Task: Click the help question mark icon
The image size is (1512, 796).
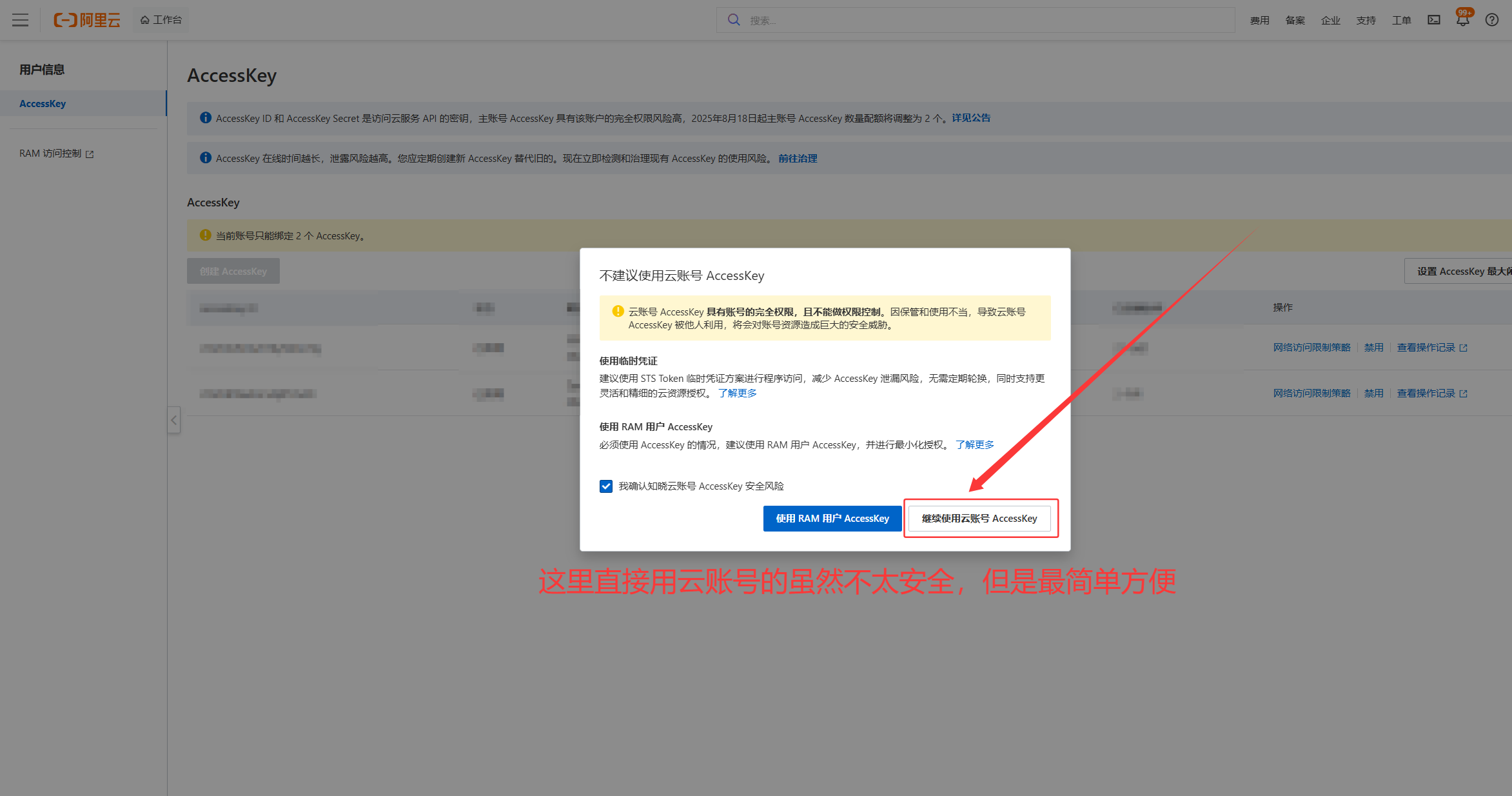Action: pos(1491,20)
